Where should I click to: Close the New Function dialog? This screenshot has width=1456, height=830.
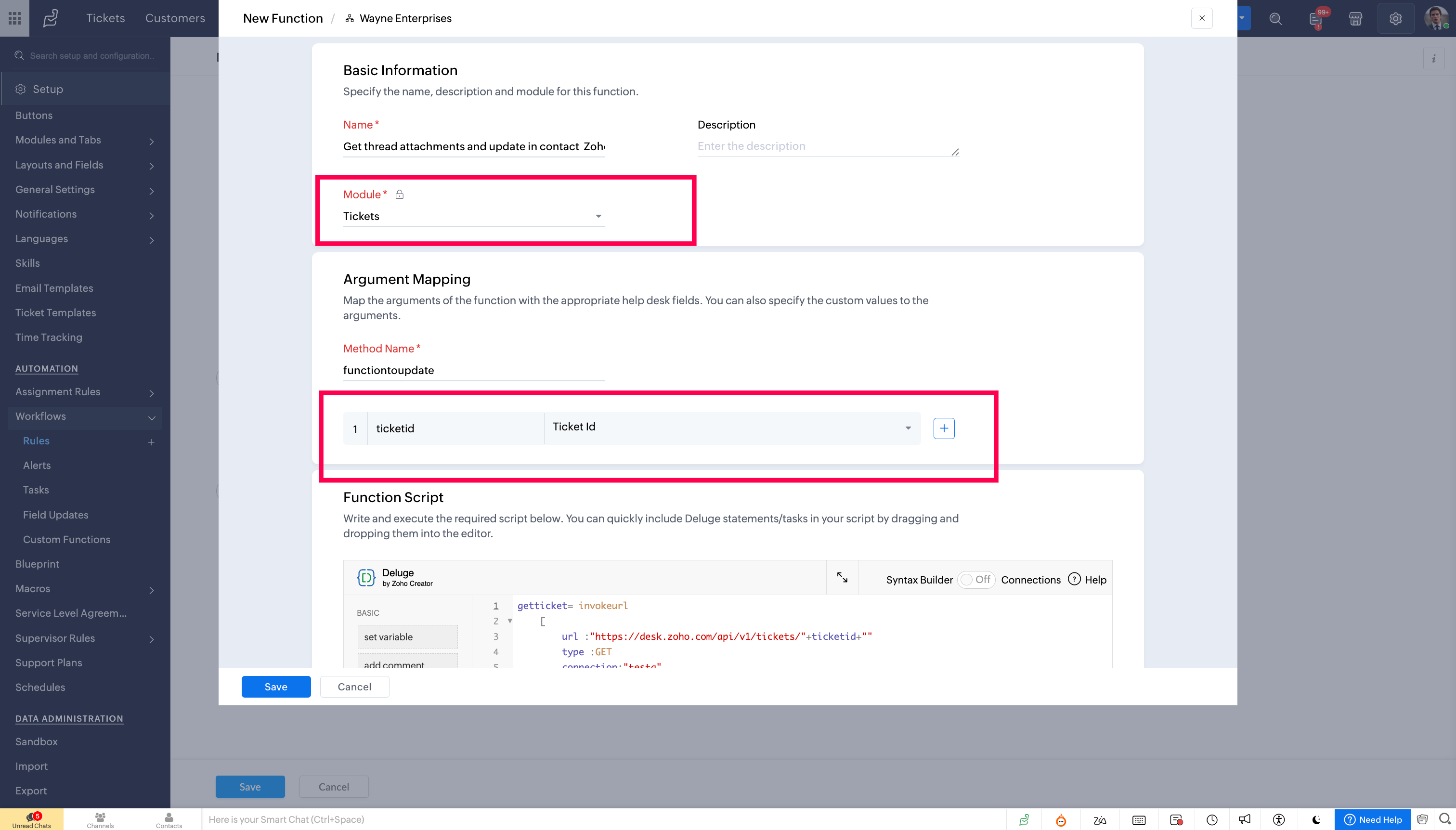pyautogui.click(x=1202, y=18)
